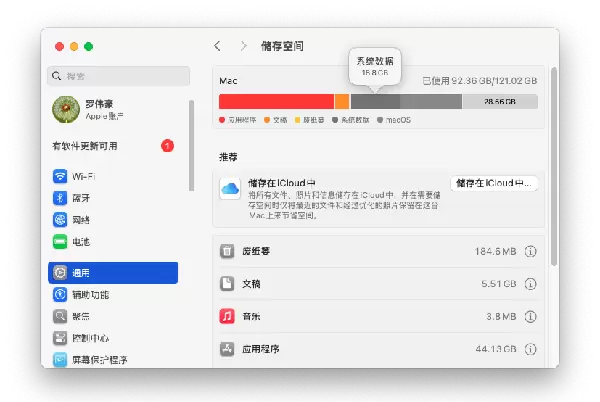
Task: Click the red segment of storage bar
Action: [x=275, y=102]
